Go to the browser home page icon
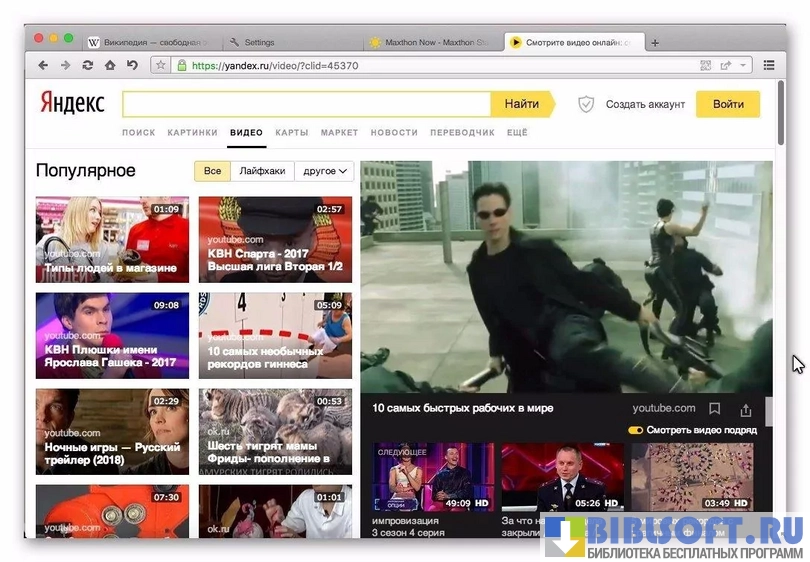 110,65
